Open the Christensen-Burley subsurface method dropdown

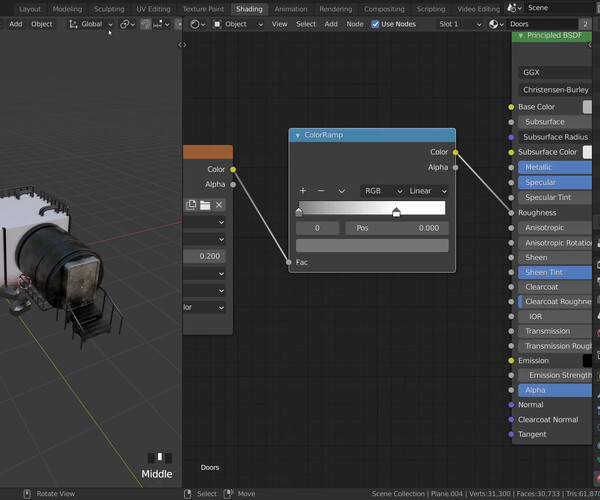point(555,90)
